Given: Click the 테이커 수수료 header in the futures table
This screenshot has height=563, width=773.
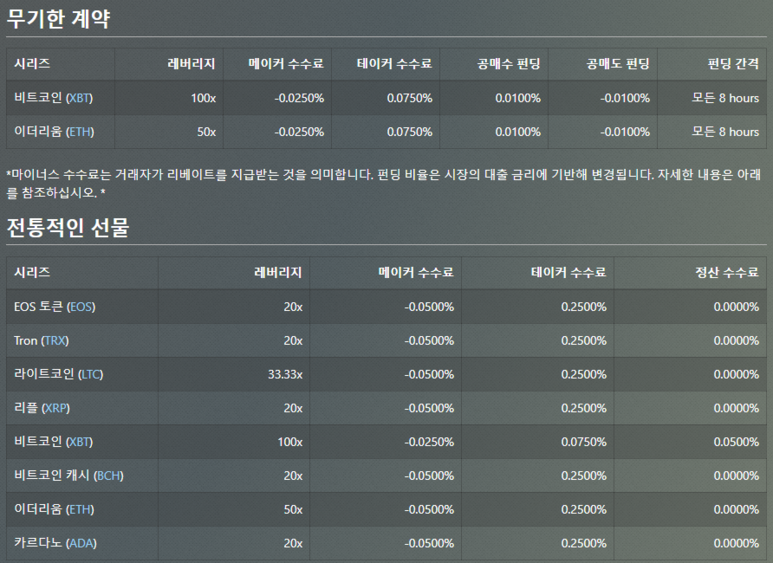Looking at the screenshot, I should (568, 272).
